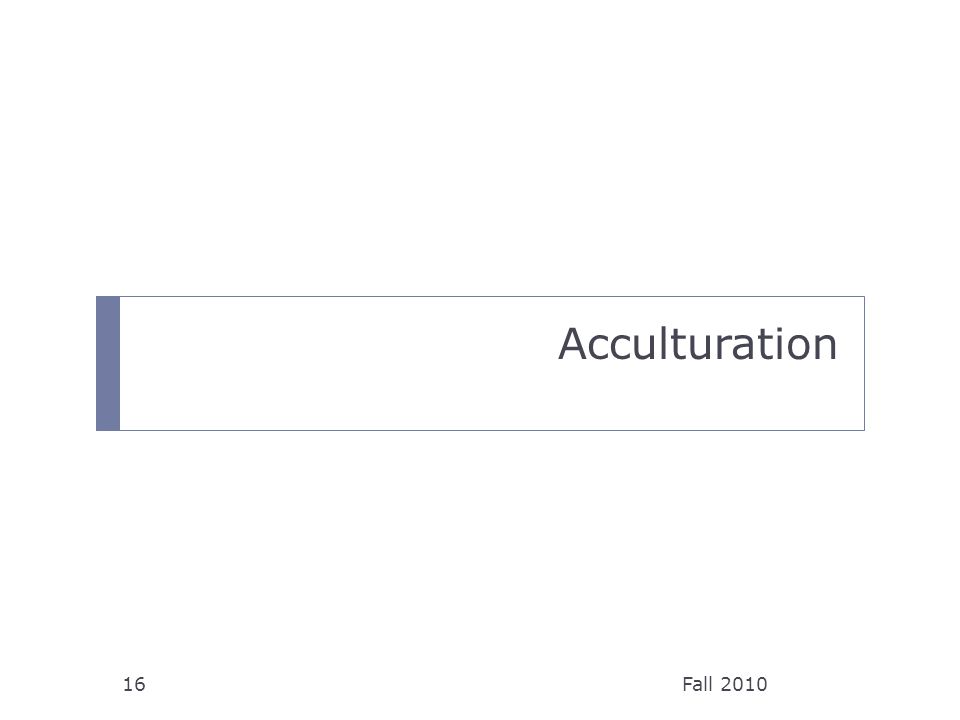Click the word Fall in the footer
The height and width of the screenshot is (720, 960).
[698, 684]
